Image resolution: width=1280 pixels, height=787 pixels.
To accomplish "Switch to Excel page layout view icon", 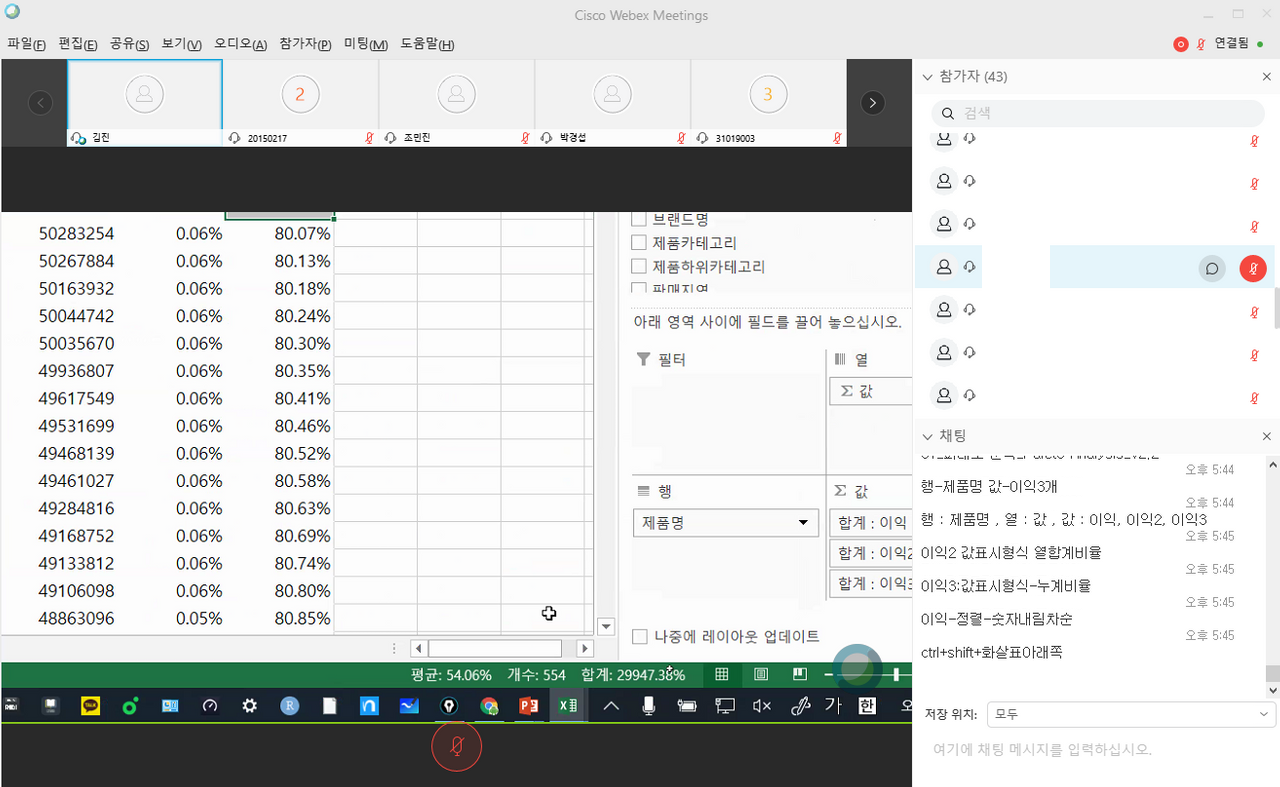I will (x=761, y=675).
